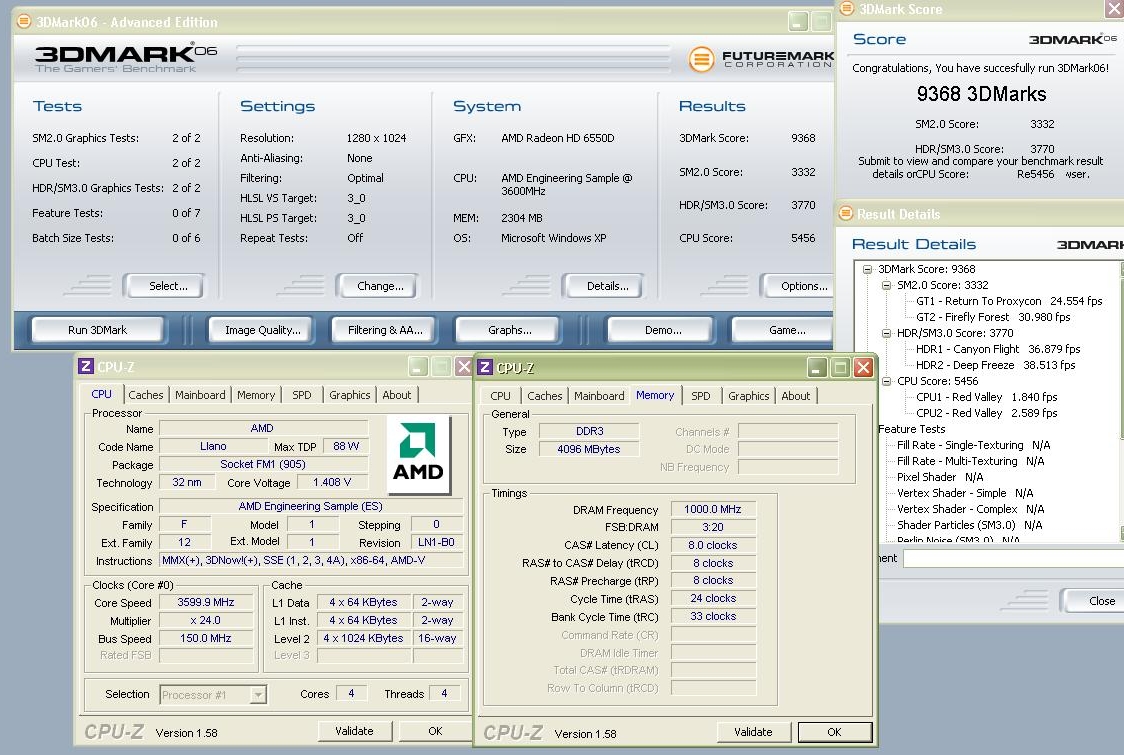Open Graphics tab in right CPU-Z
Screen dimensions: 1124x755
pos(748,396)
